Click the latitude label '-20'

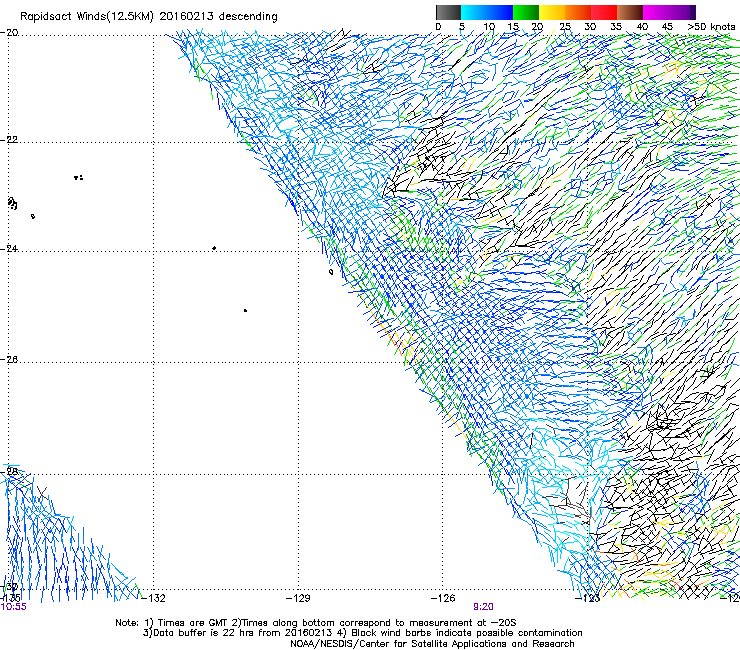9,33
